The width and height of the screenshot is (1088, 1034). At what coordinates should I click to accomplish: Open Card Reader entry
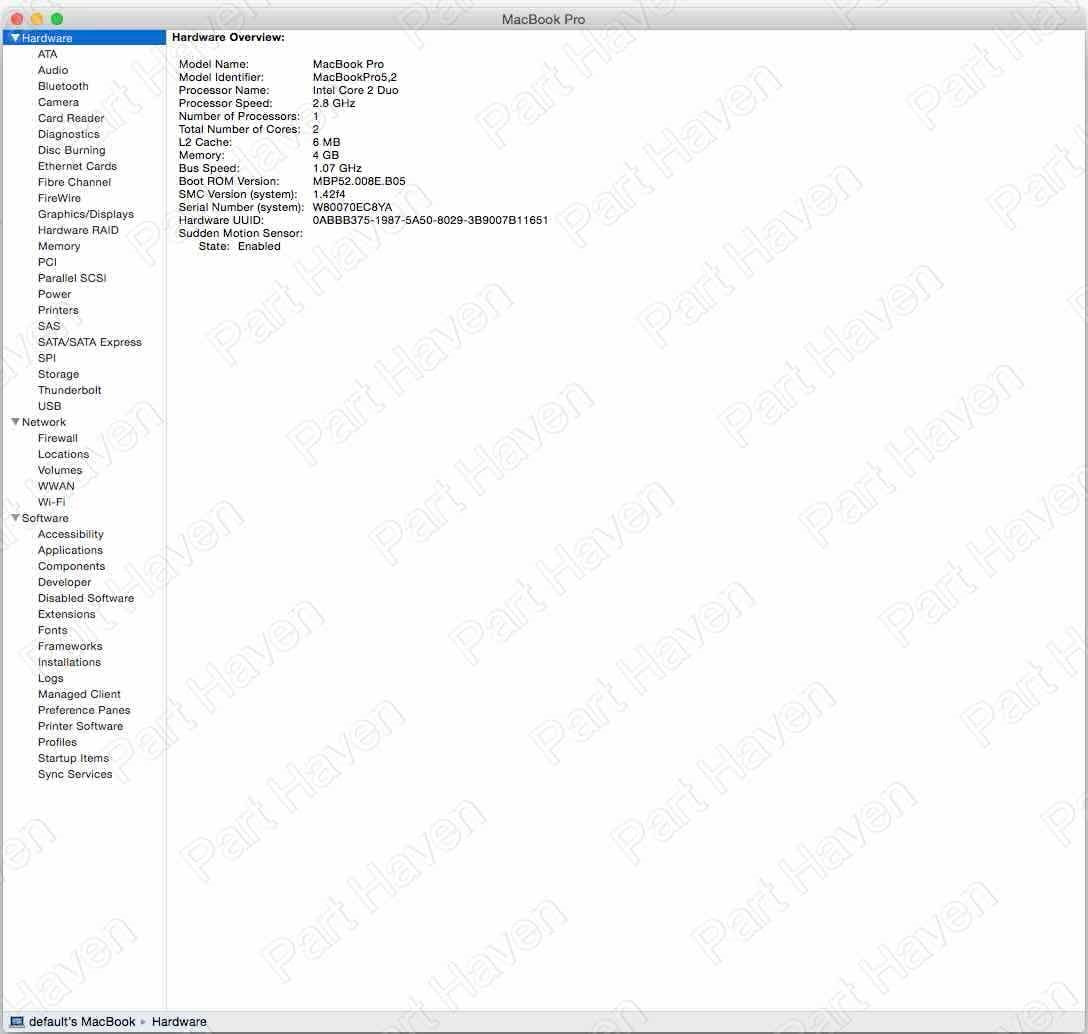[x=71, y=118]
